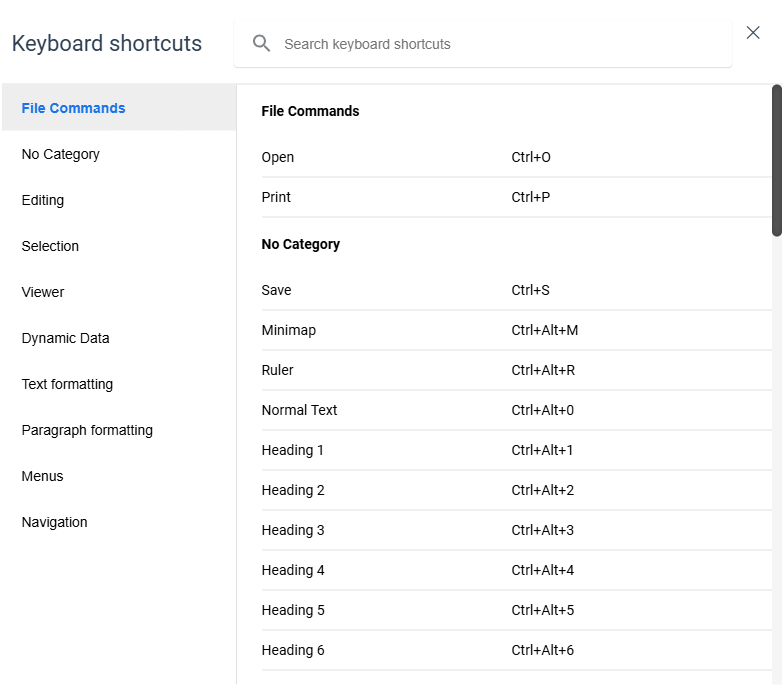Viewport: 784px width, 690px height.
Task: Switch to the Selection category
Action: 119,246
